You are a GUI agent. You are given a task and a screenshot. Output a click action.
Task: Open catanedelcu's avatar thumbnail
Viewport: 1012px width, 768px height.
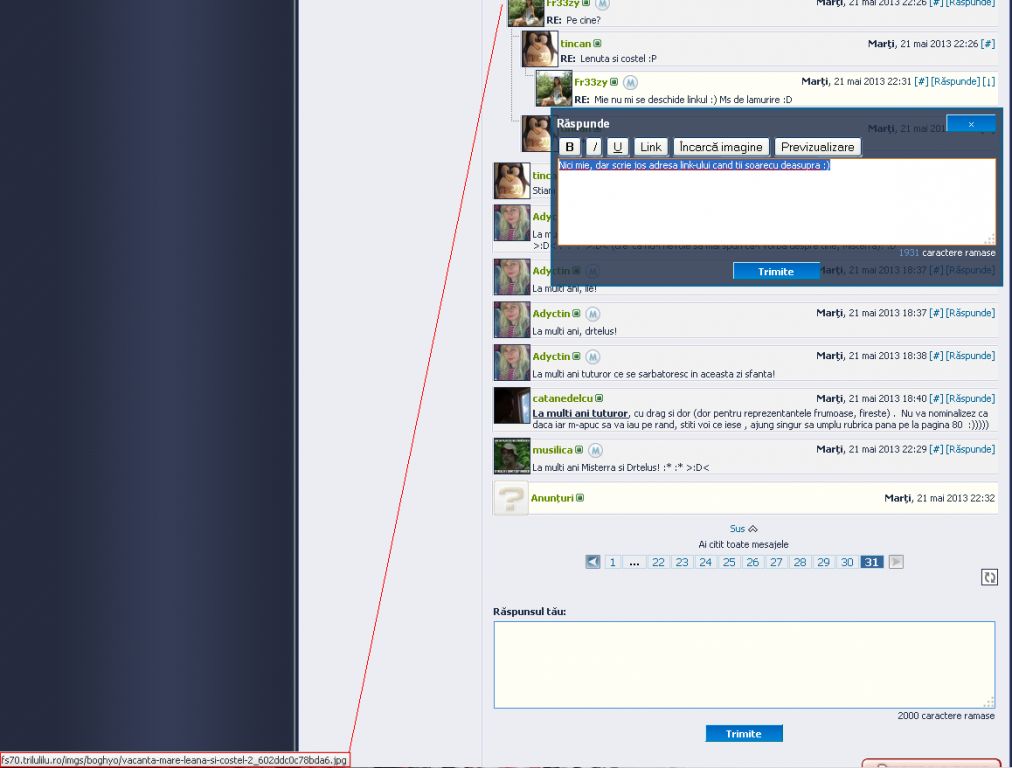[512, 405]
